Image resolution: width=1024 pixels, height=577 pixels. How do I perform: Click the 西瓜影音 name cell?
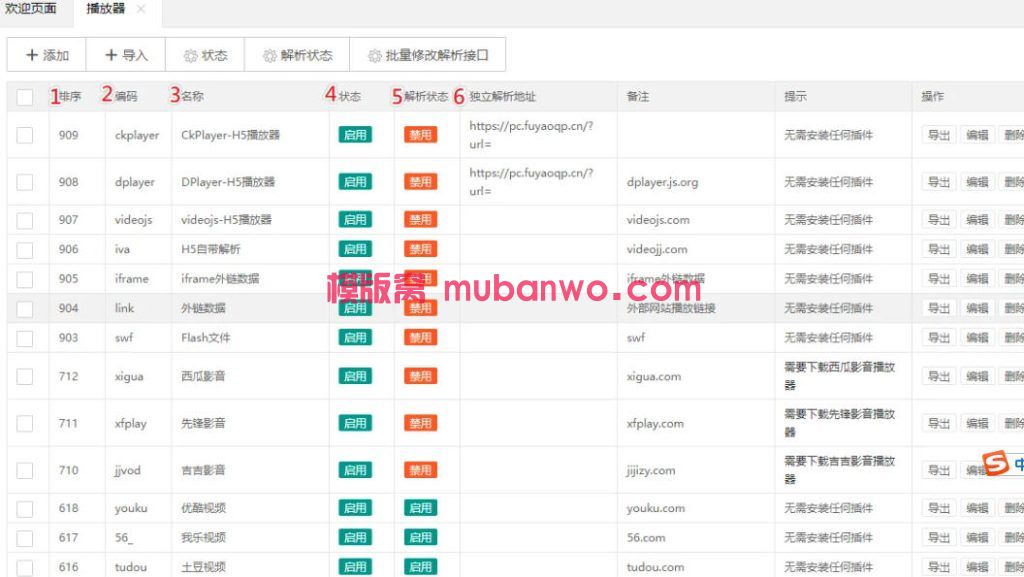click(x=203, y=376)
